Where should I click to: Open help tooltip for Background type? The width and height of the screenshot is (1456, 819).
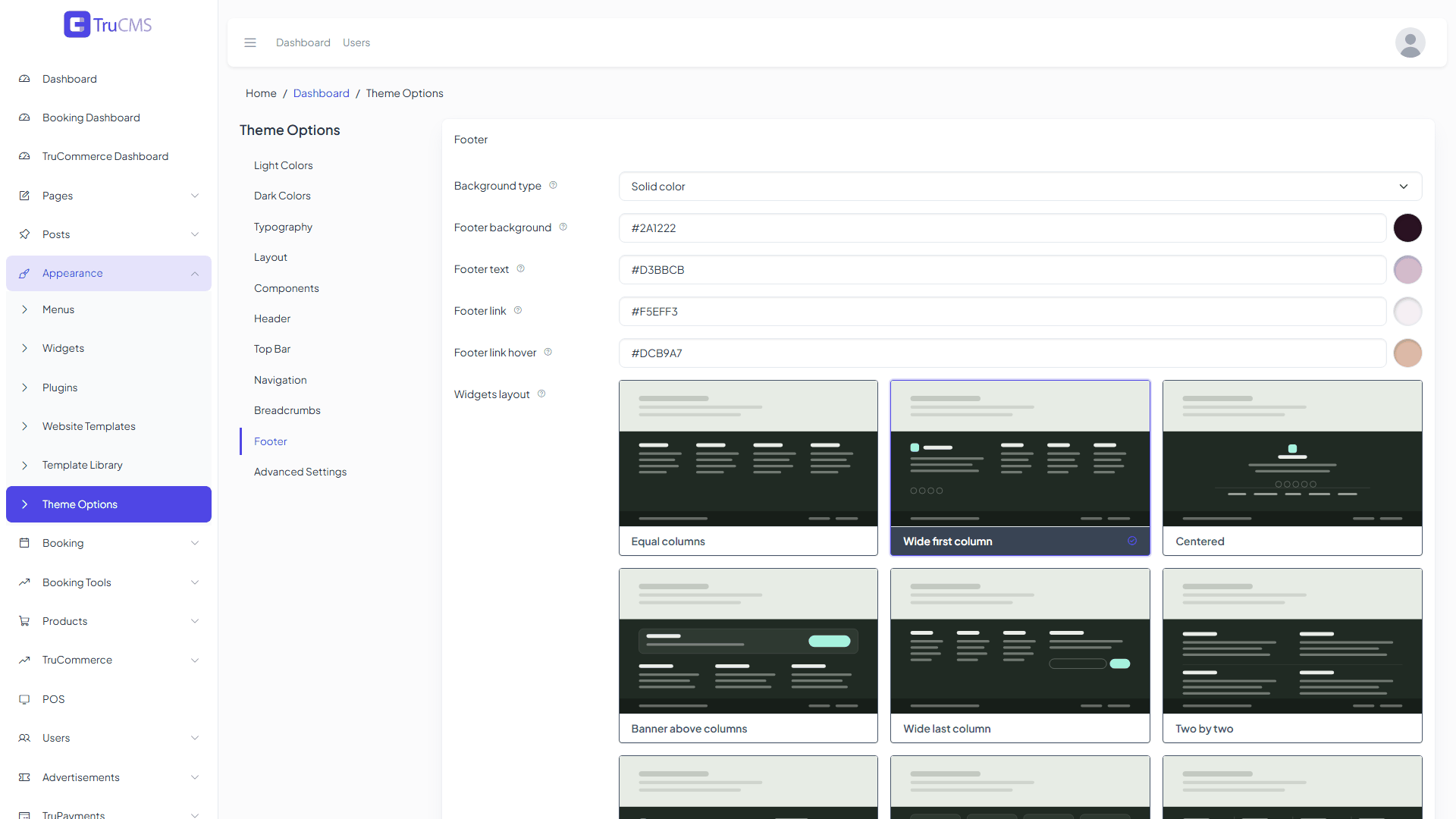pos(553,185)
